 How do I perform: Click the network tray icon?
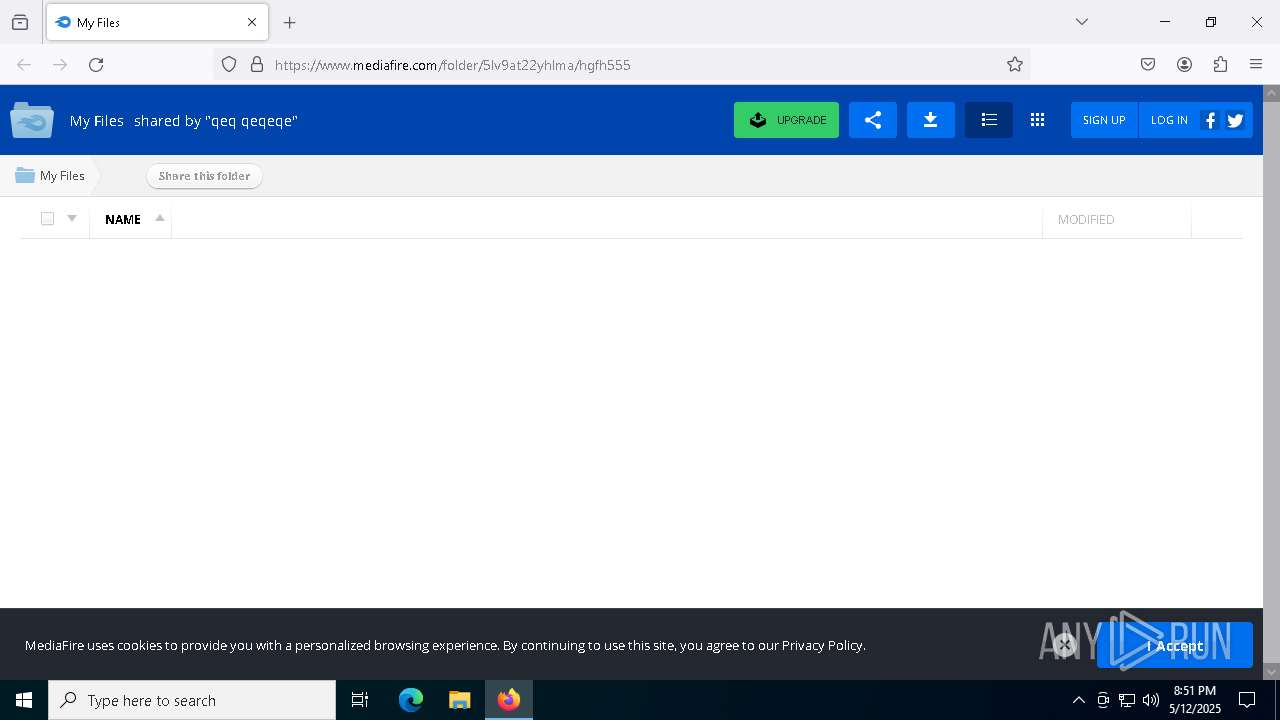click(x=1127, y=700)
